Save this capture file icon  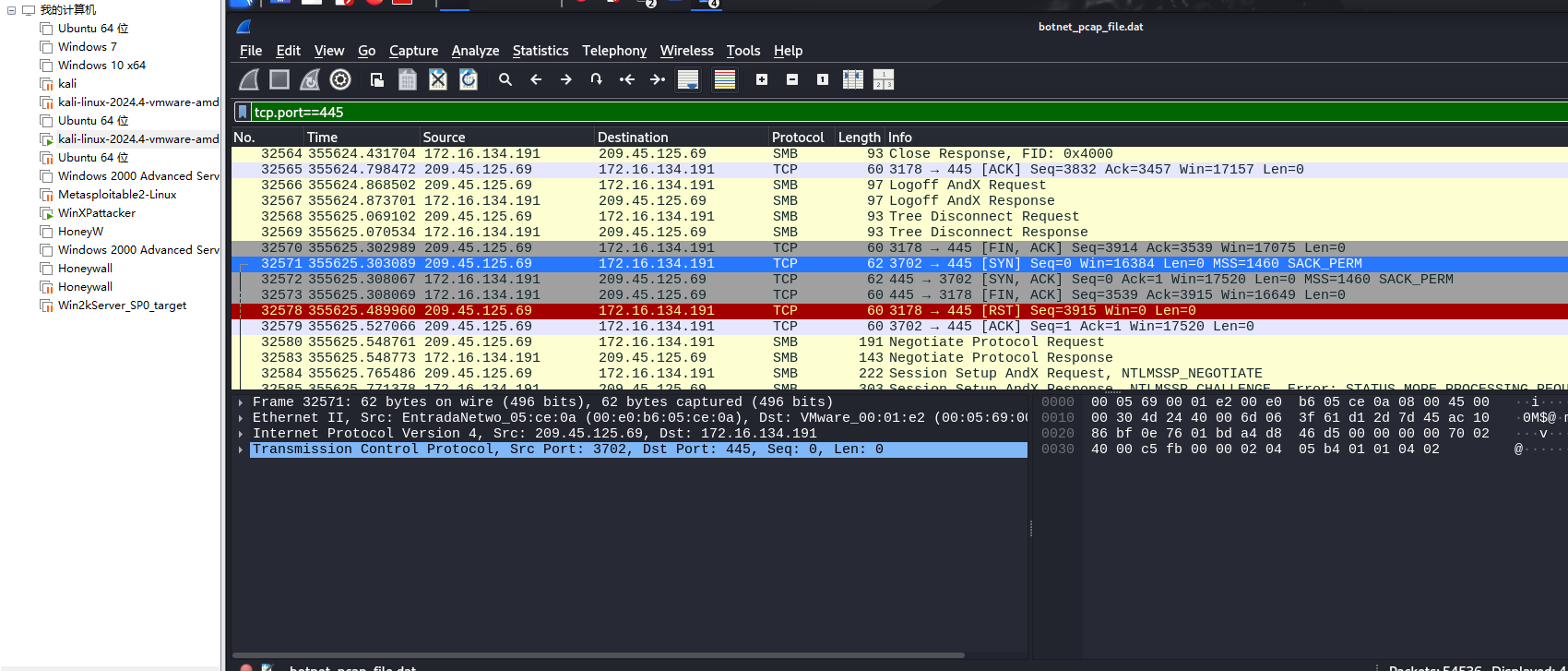[x=408, y=80]
